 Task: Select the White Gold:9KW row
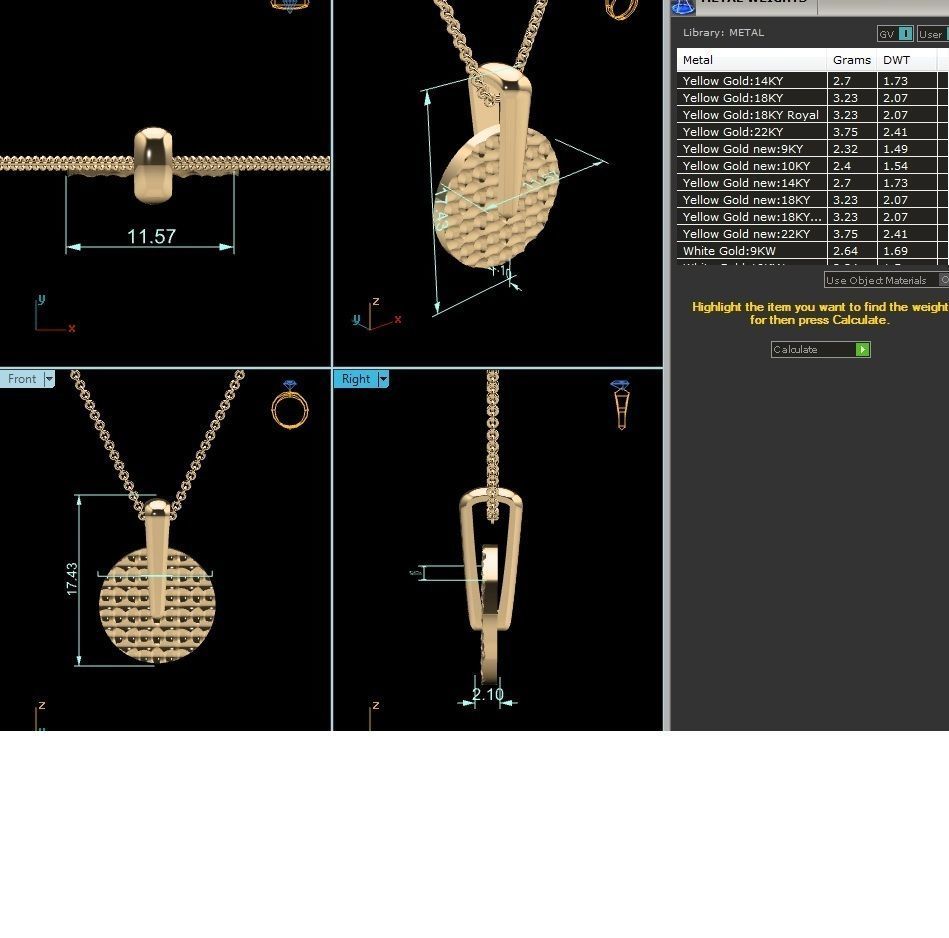[812, 250]
